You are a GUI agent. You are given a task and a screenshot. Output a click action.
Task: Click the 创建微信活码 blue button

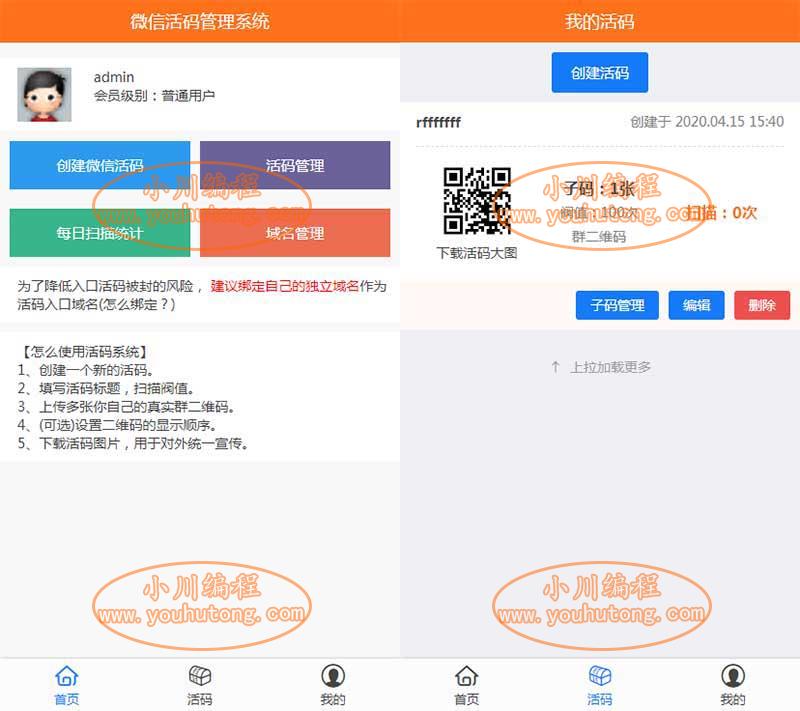click(x=100, y=165)
